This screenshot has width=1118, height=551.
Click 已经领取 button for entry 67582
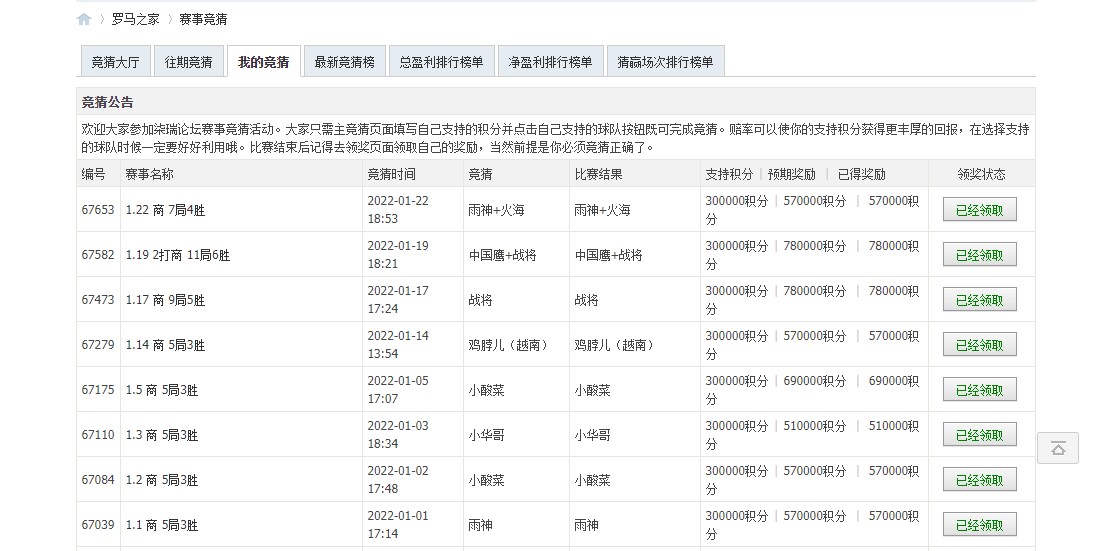(x=979, y=255)
